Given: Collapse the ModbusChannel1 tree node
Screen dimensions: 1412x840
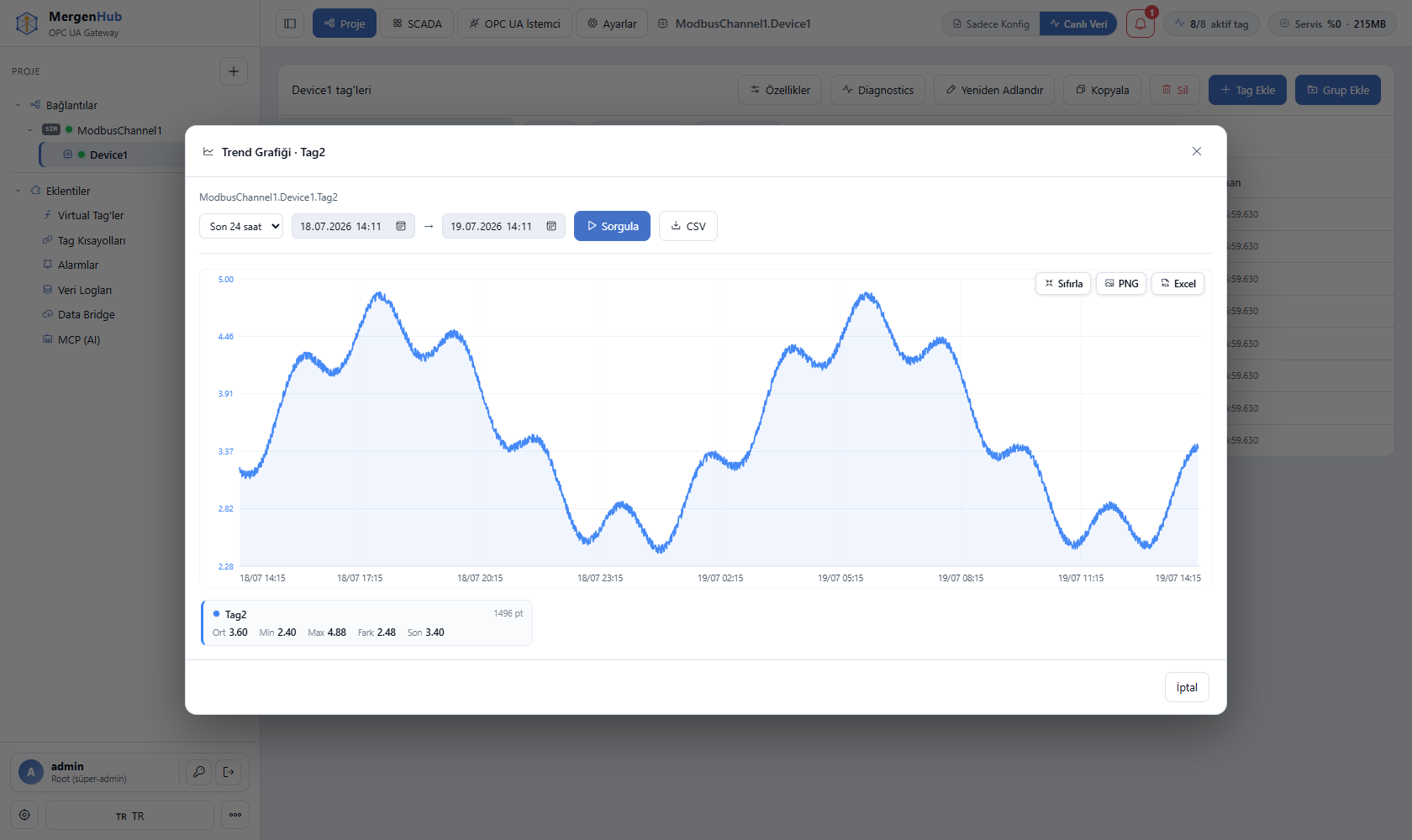Looking at the screenshot, I should click(29, 130).
